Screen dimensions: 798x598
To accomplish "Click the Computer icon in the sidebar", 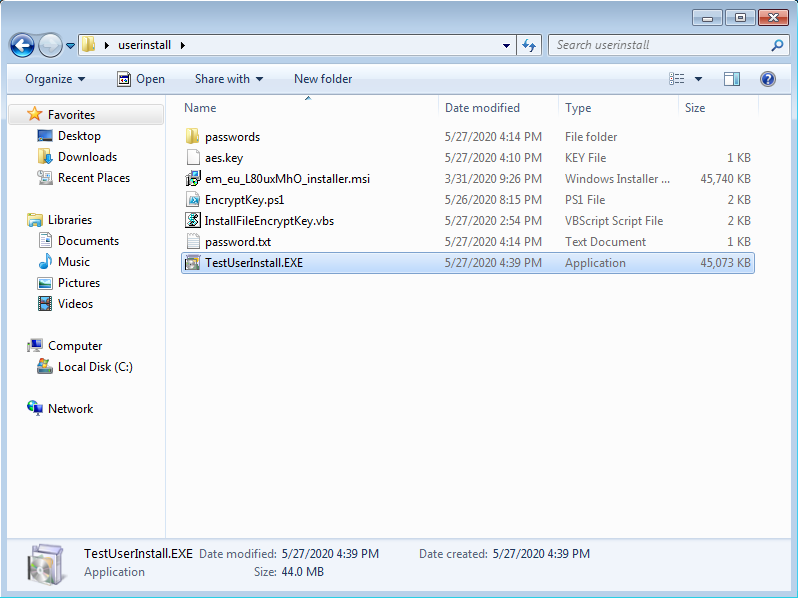I will 35,346.
